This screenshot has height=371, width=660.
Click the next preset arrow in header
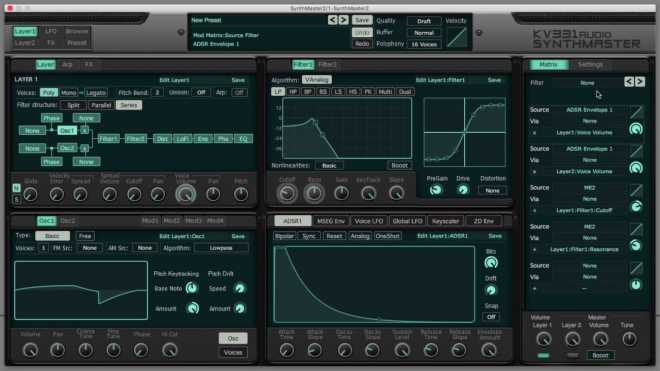click(343, 20)
